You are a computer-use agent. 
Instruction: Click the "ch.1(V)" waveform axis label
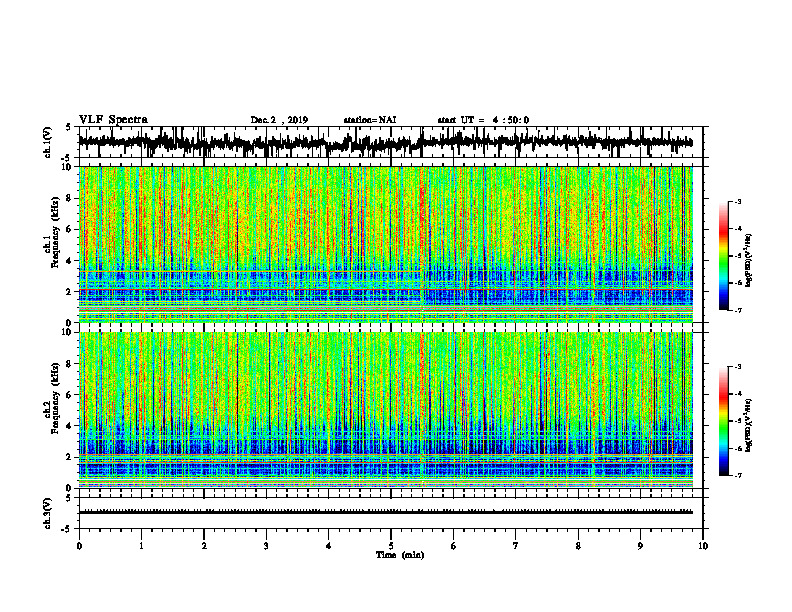[48, 142]
